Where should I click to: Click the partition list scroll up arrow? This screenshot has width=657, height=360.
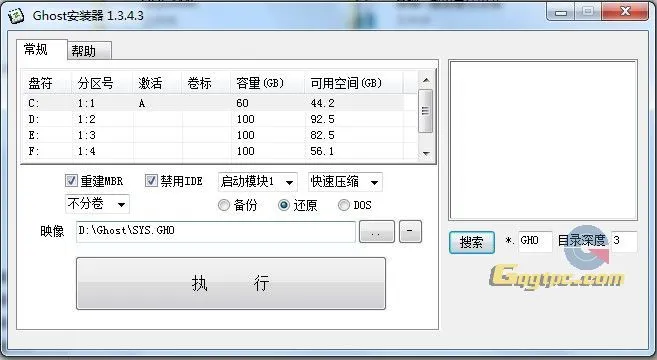pyautogui.click(x=426, y=80)
